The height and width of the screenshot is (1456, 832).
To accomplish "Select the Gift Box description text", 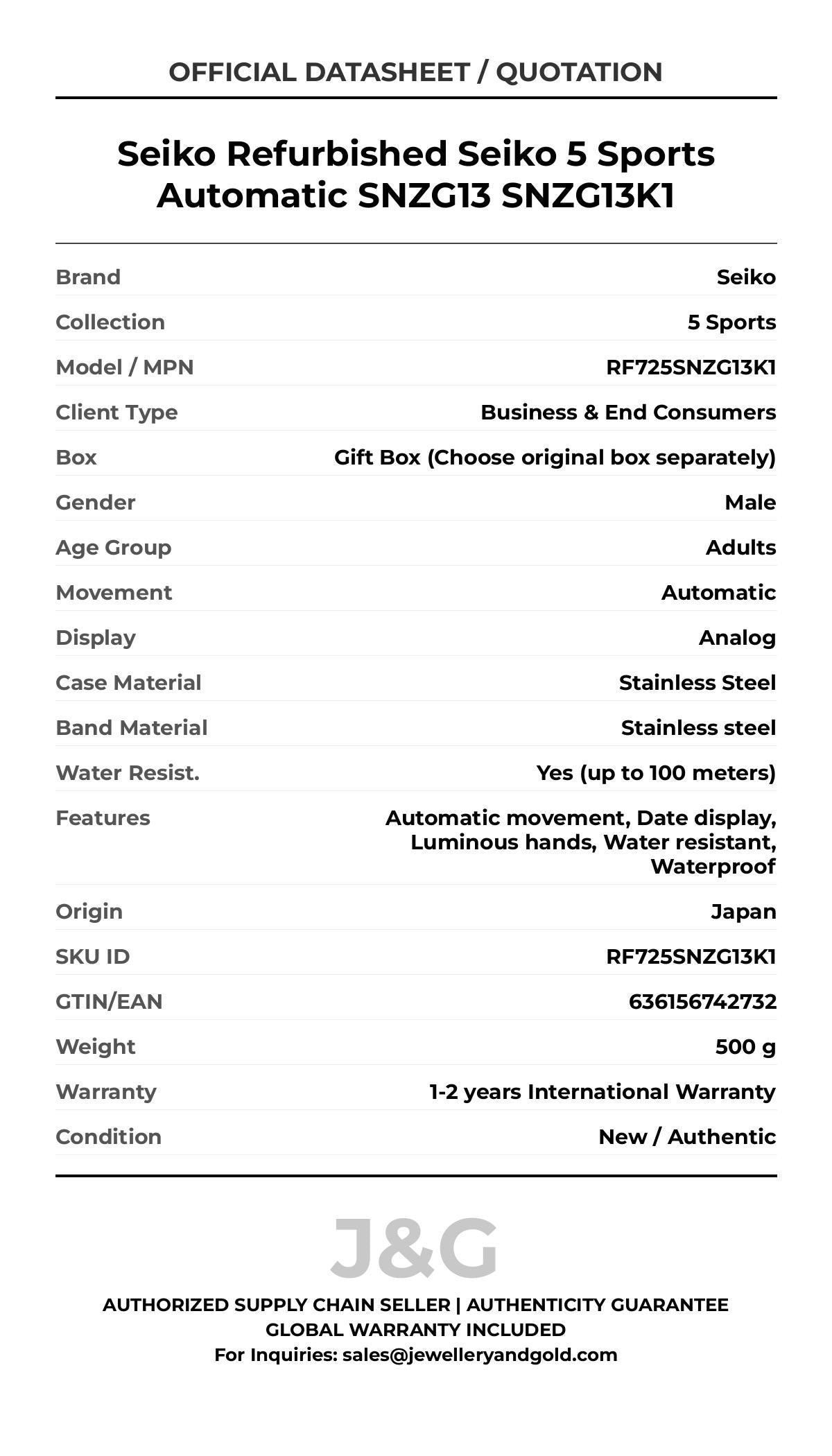I will click(555, 458).
